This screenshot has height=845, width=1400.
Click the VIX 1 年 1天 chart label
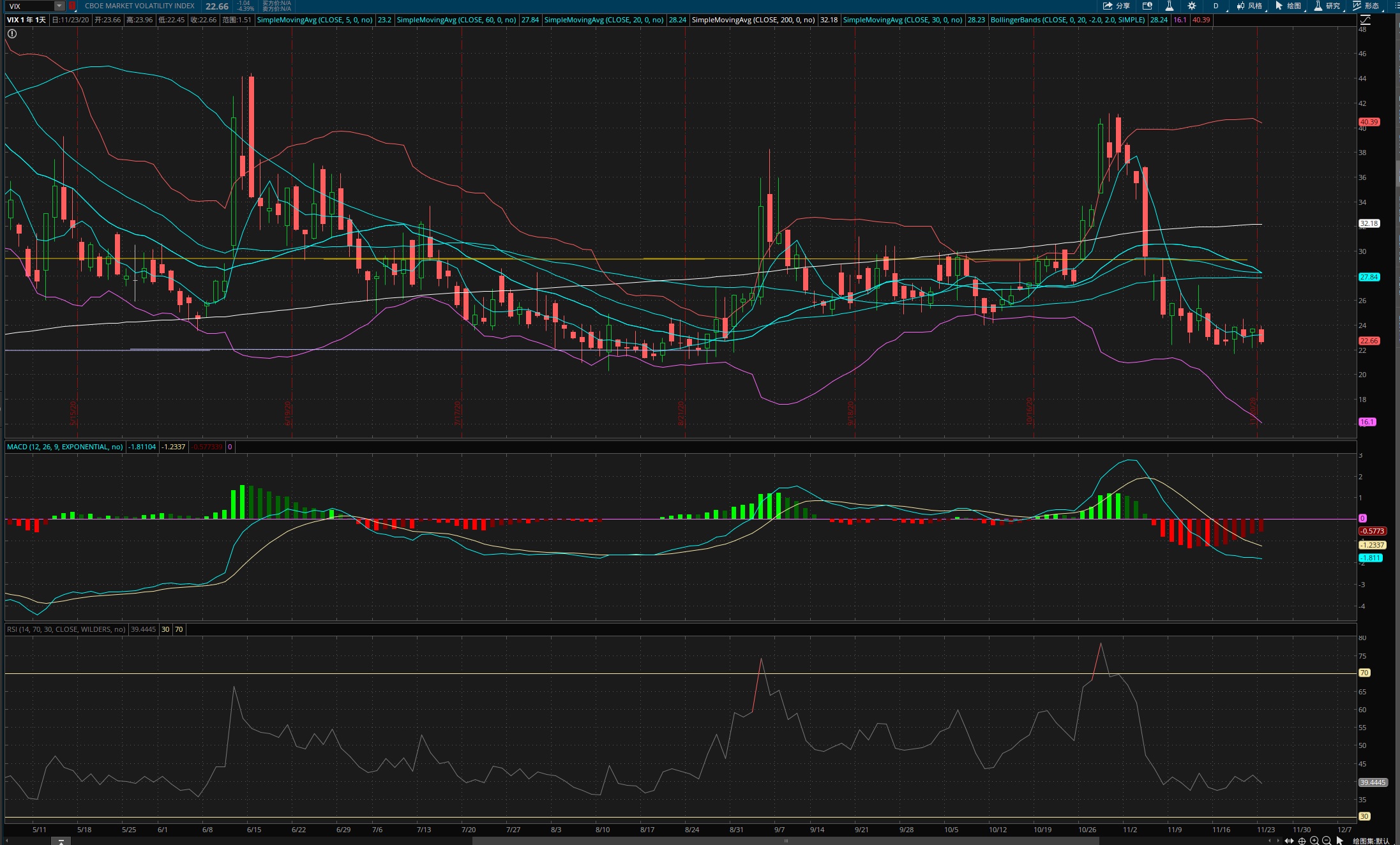(x=26, y=20)
